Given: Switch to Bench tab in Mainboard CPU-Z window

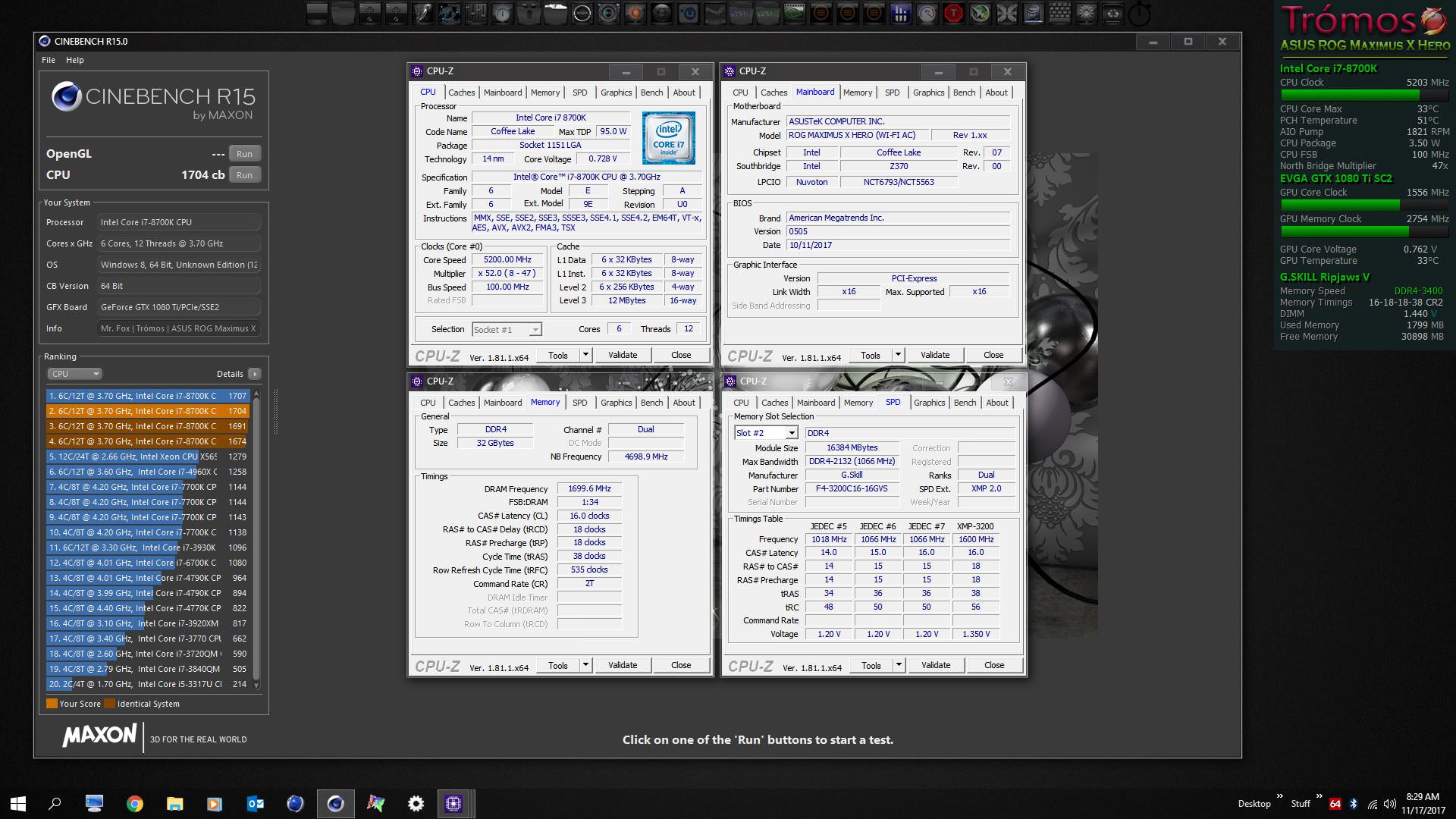Looking at the screenshot, I should pos(964,93).
